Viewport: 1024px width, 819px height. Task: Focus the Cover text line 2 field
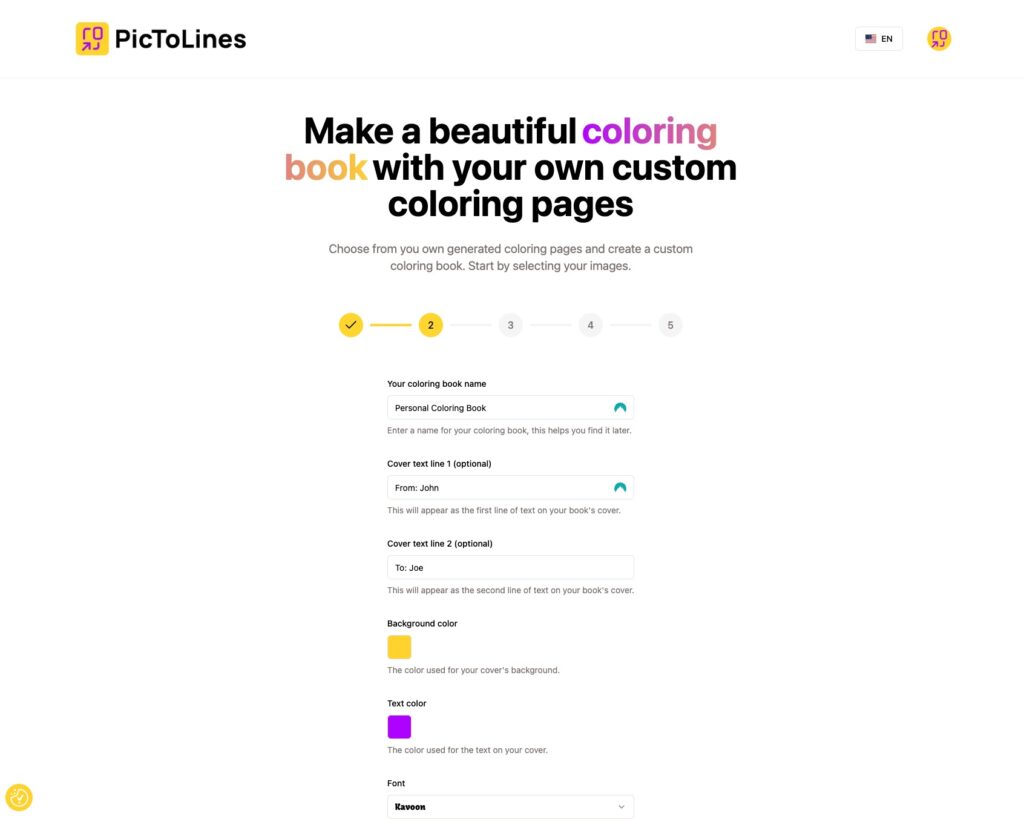[510, 567]
